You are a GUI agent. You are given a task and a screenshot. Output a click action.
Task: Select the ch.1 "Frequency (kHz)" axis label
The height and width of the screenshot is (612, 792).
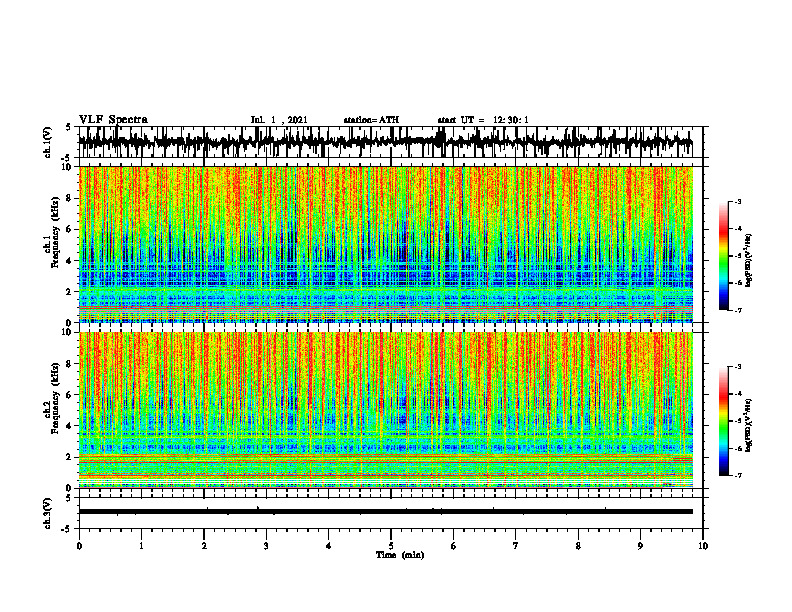[55, 233]
